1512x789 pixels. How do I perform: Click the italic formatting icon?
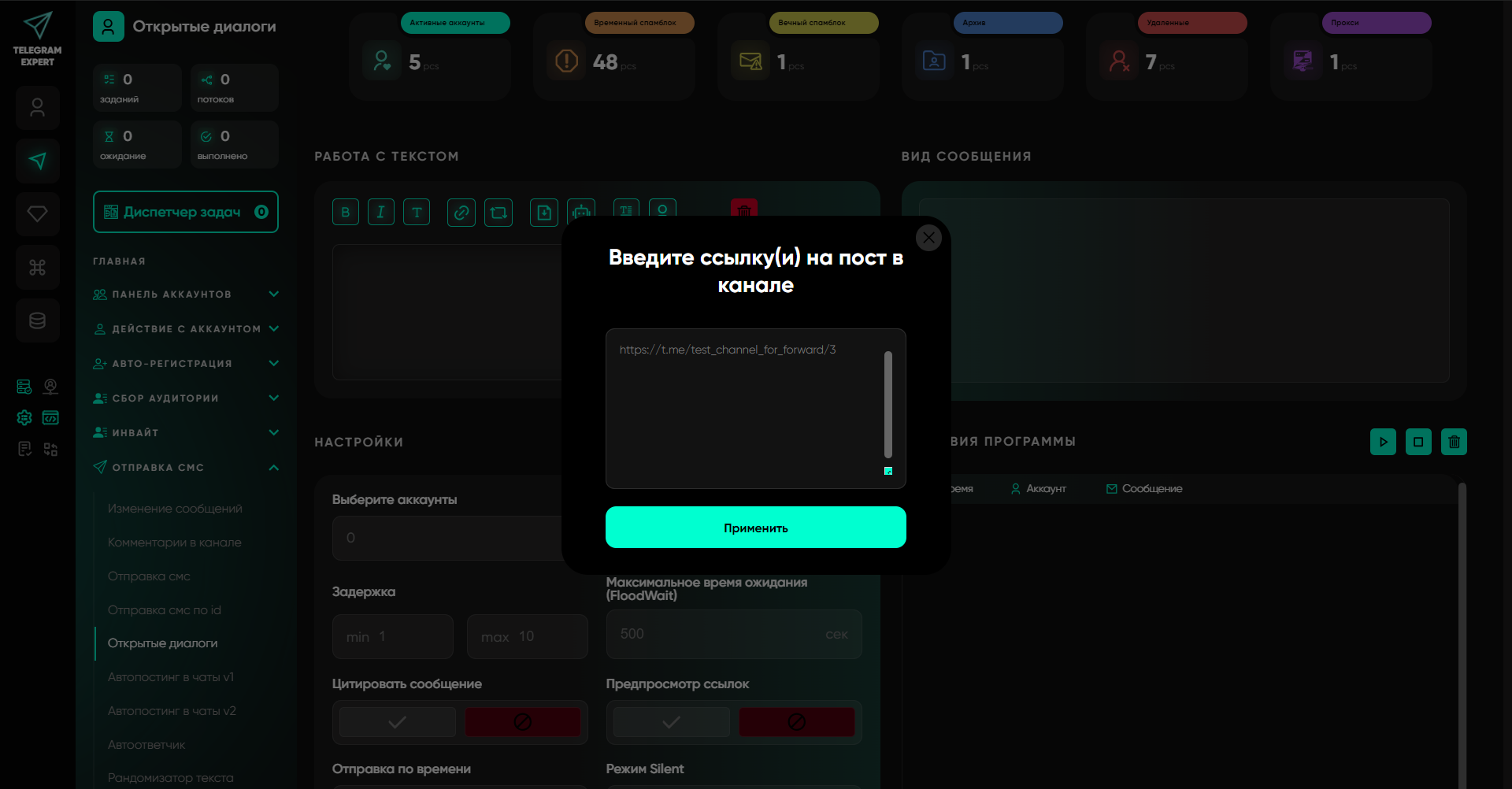381,212
